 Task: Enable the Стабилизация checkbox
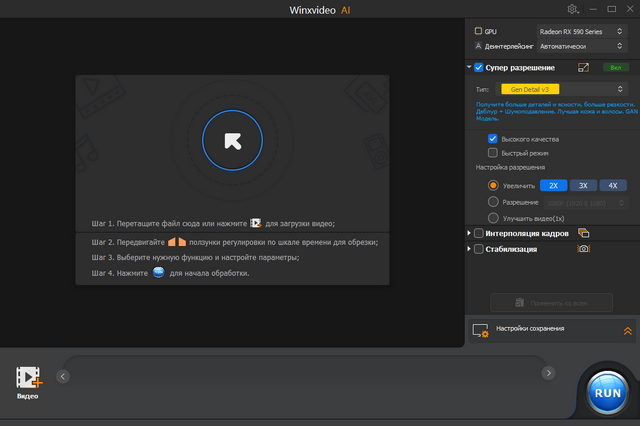(x=479, y=249)
